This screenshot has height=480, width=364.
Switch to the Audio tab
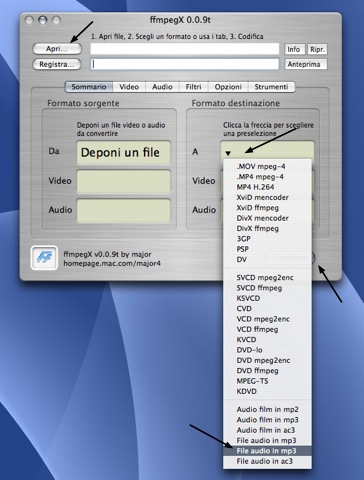pos(162,87)
